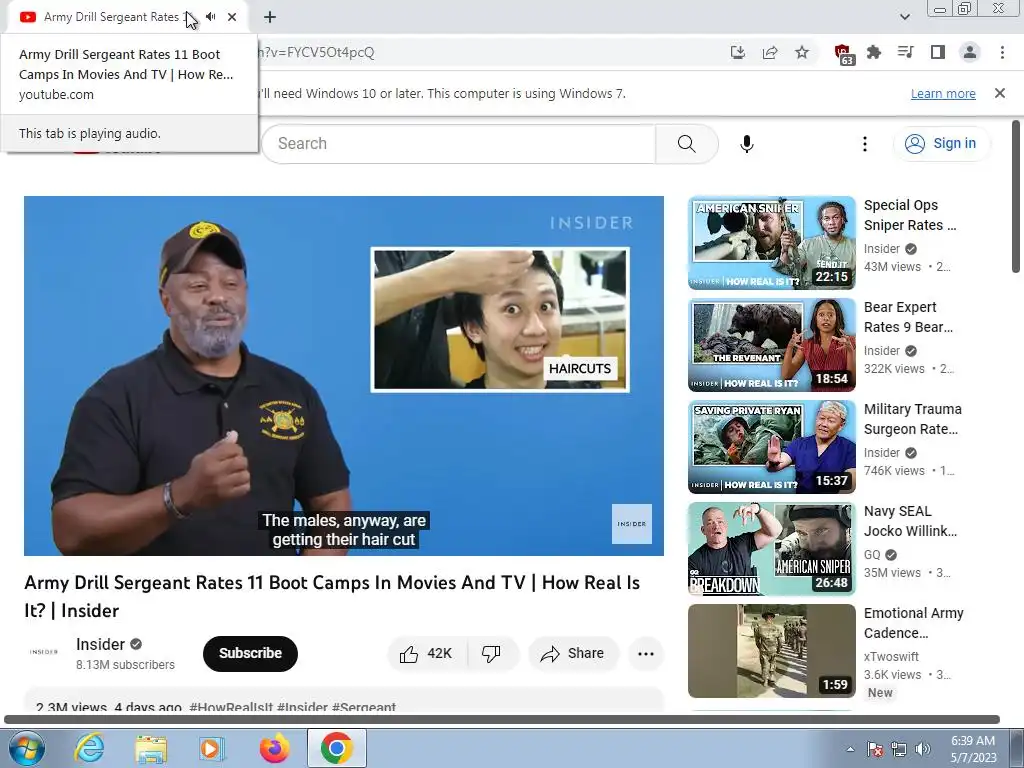Screen dimensions: 1024x768
Task: Open Navy SEAL Jocko Willink thumbnail
Action: [x=771, y=549]
